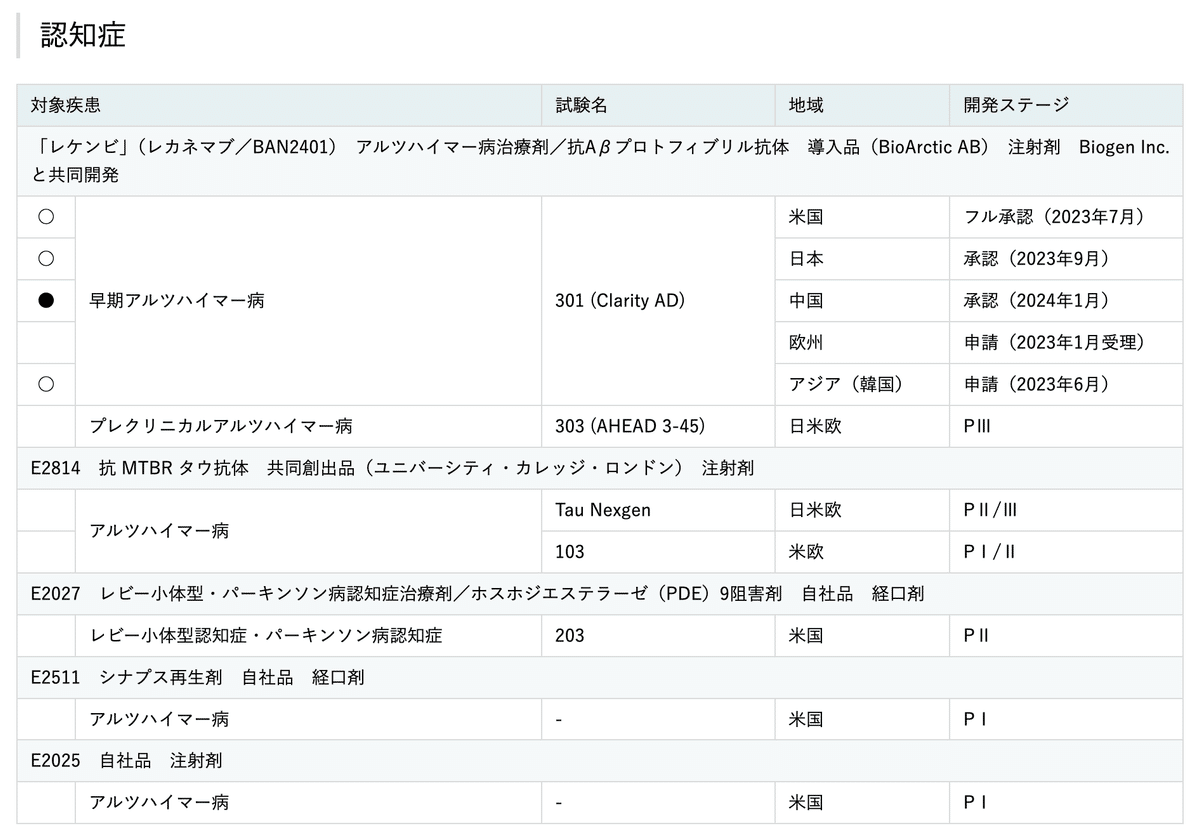Click the open circle mark in the 日本 承認 row

point(46,259)
